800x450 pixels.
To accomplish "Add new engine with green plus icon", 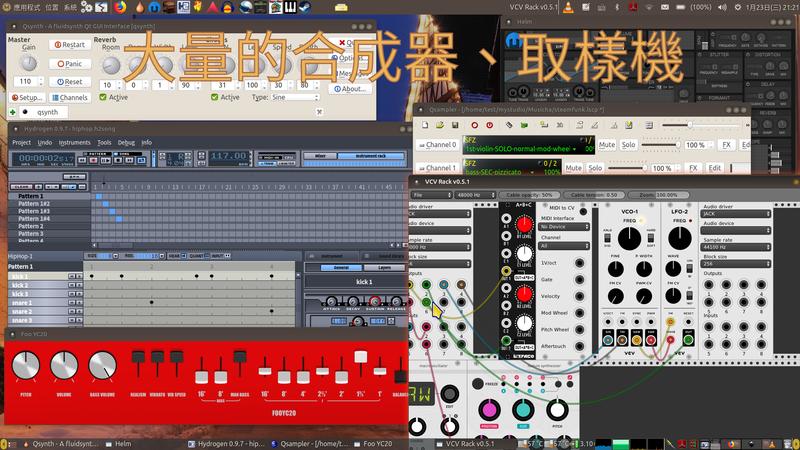I will tap(13, 112).
